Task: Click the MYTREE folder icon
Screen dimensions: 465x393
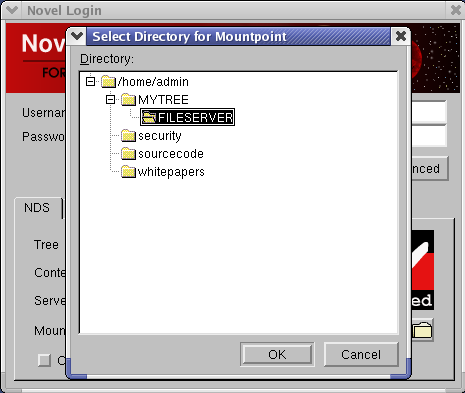Action: click(x=129, y=99)
